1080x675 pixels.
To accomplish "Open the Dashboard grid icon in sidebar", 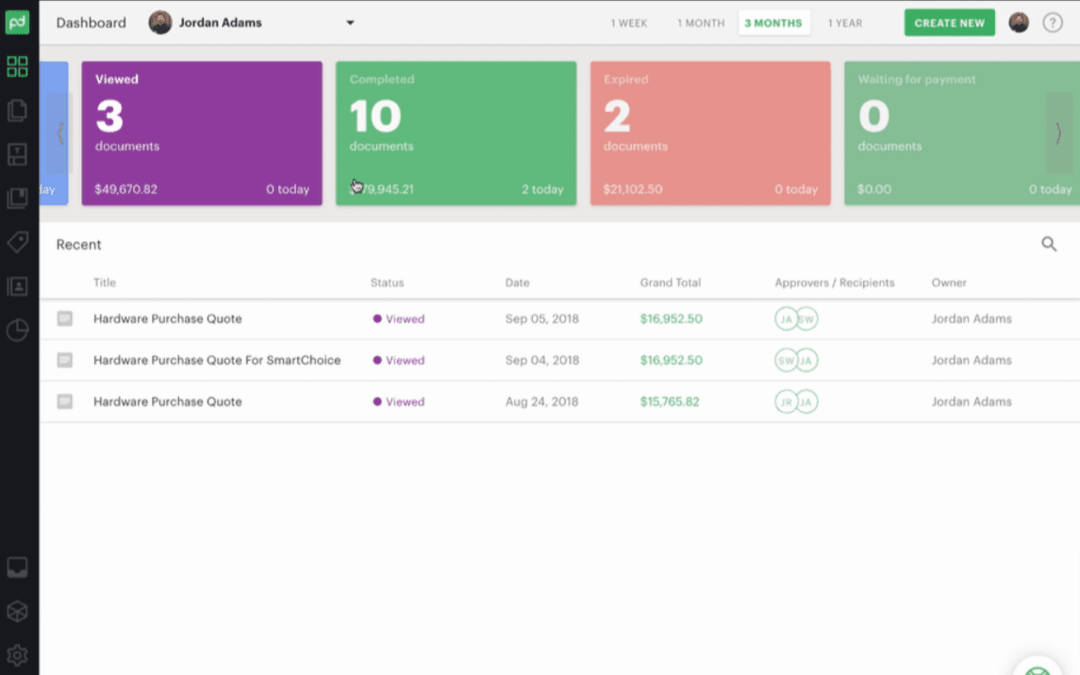I will [17, 66].
